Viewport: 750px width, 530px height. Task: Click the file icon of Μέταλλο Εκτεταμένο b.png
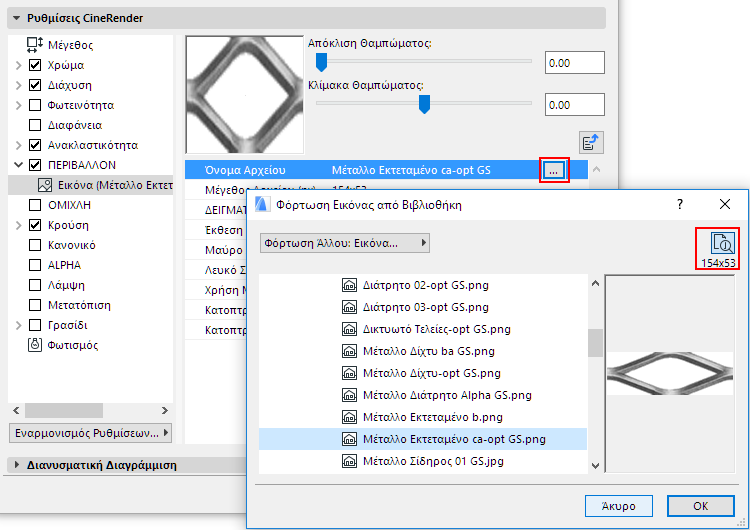tap(349, 417)
